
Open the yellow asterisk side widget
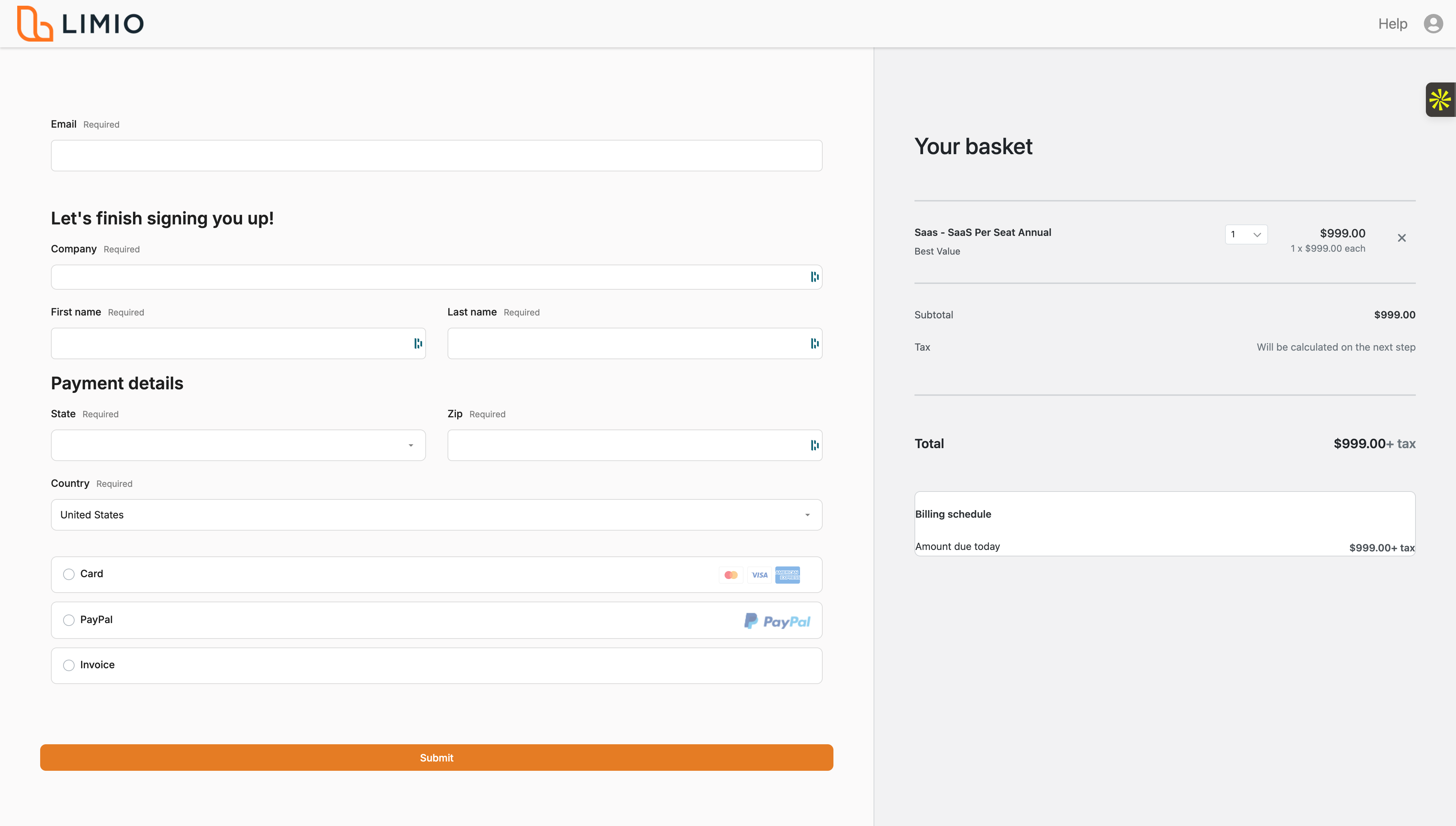[x=1441, y=100]
